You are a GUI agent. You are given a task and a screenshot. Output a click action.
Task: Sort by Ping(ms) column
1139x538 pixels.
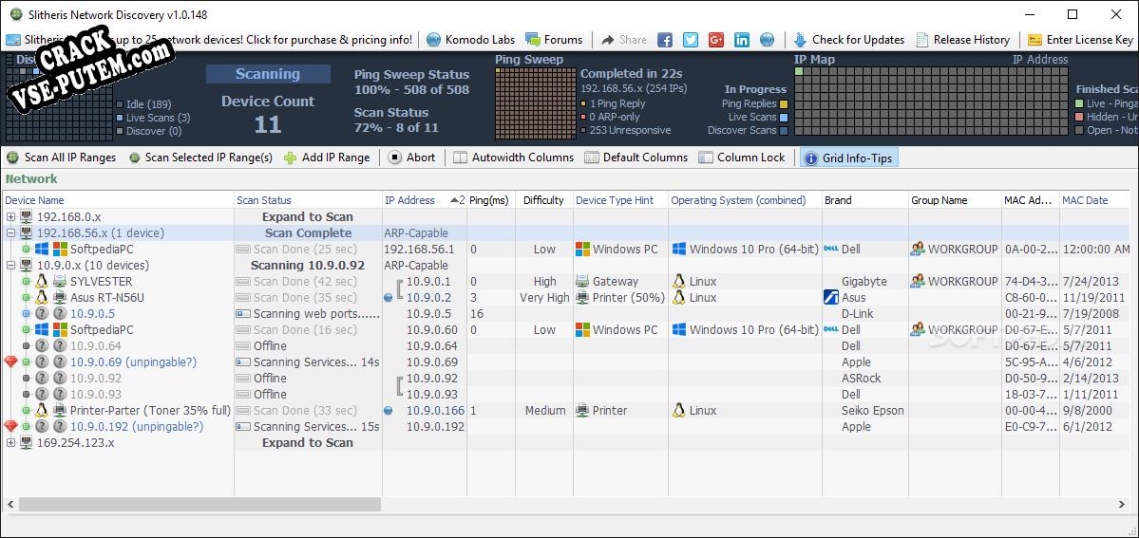pyautogui.click(x=490, y=200)
